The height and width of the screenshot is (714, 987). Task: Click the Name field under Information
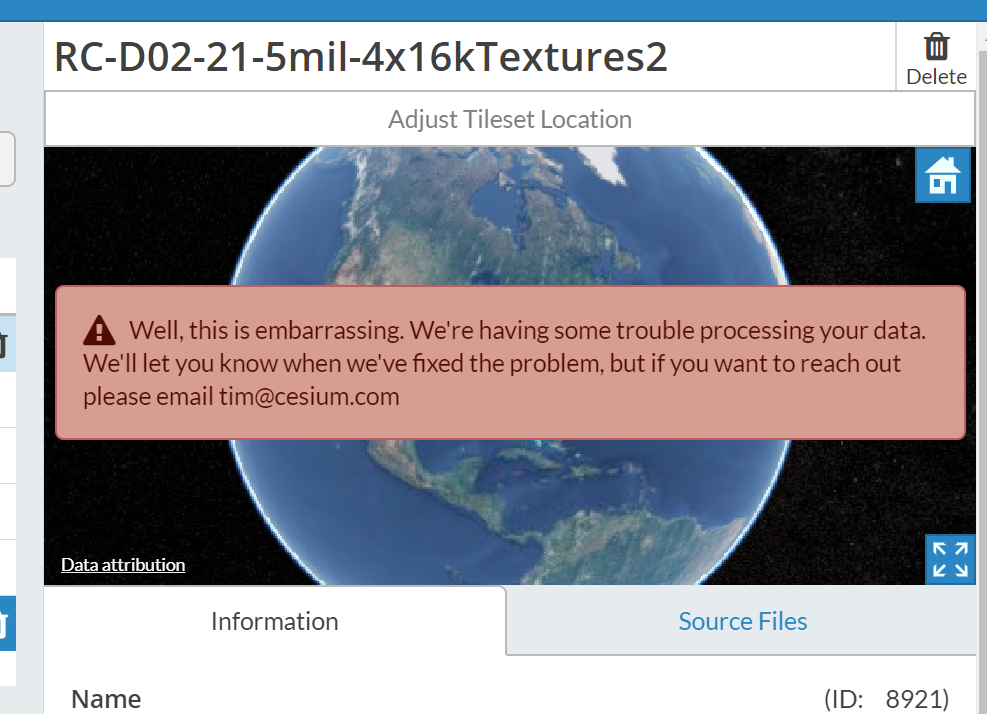(x=105, y=698)
